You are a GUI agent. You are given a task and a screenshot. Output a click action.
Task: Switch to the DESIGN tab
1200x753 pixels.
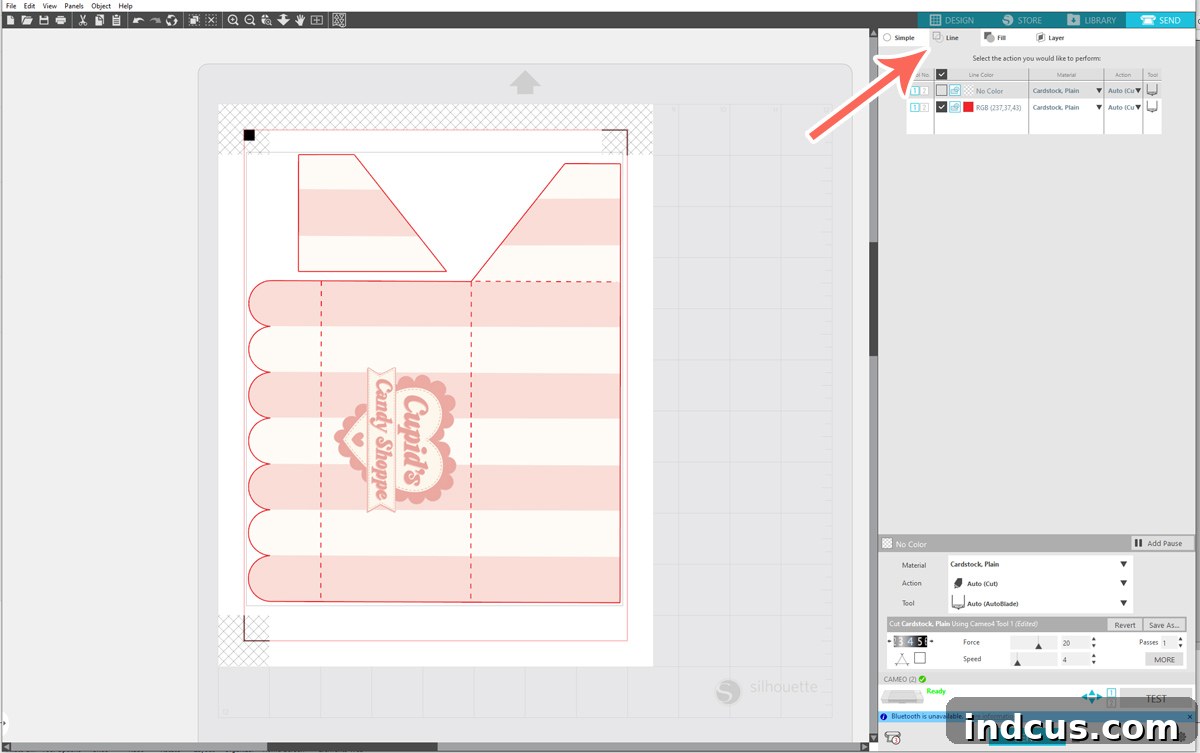(952, 20)
